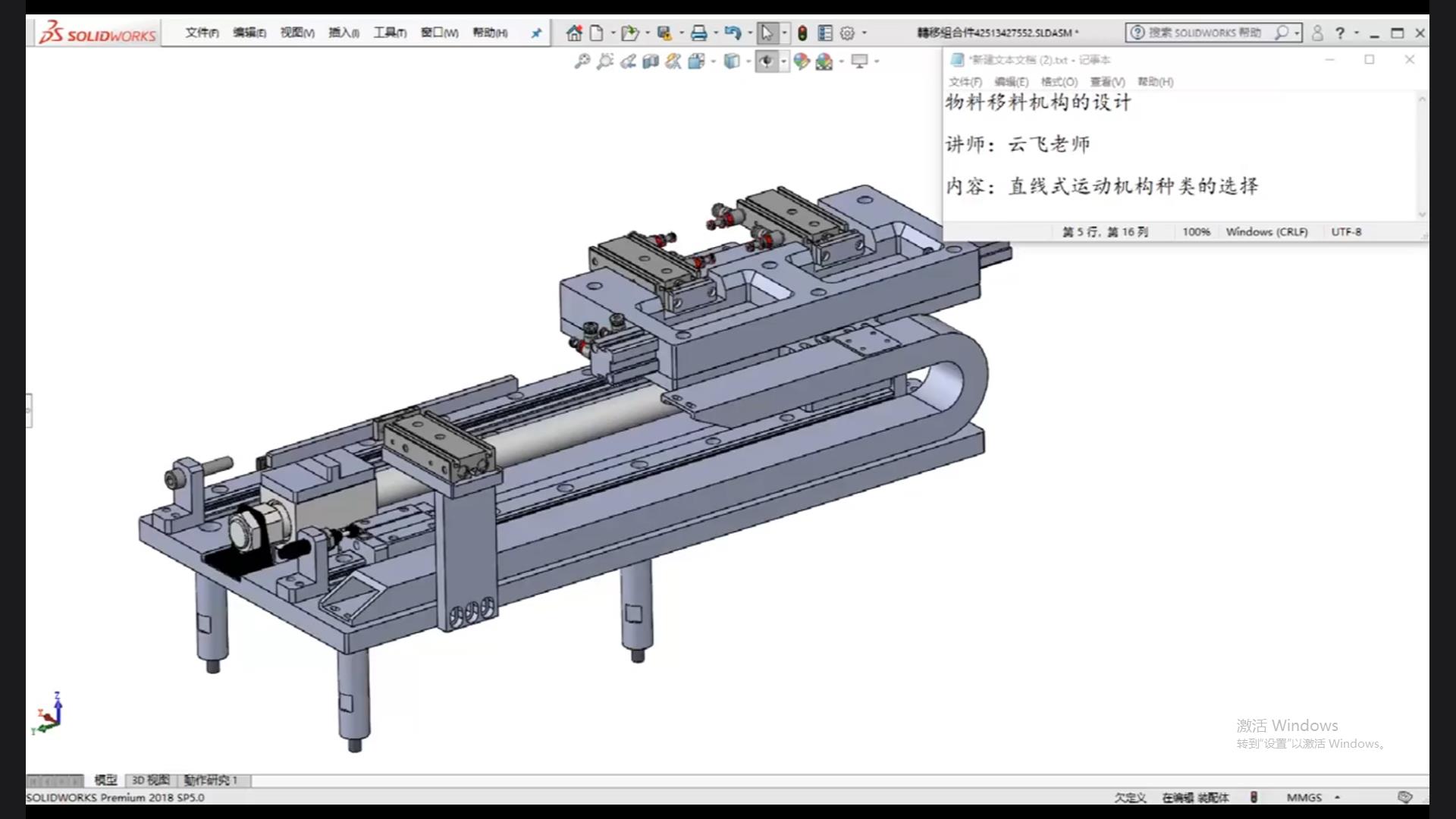Expand the Save dropdown arrow
The width and height of the screenshot is (1456, 819).
coord(681,33)
